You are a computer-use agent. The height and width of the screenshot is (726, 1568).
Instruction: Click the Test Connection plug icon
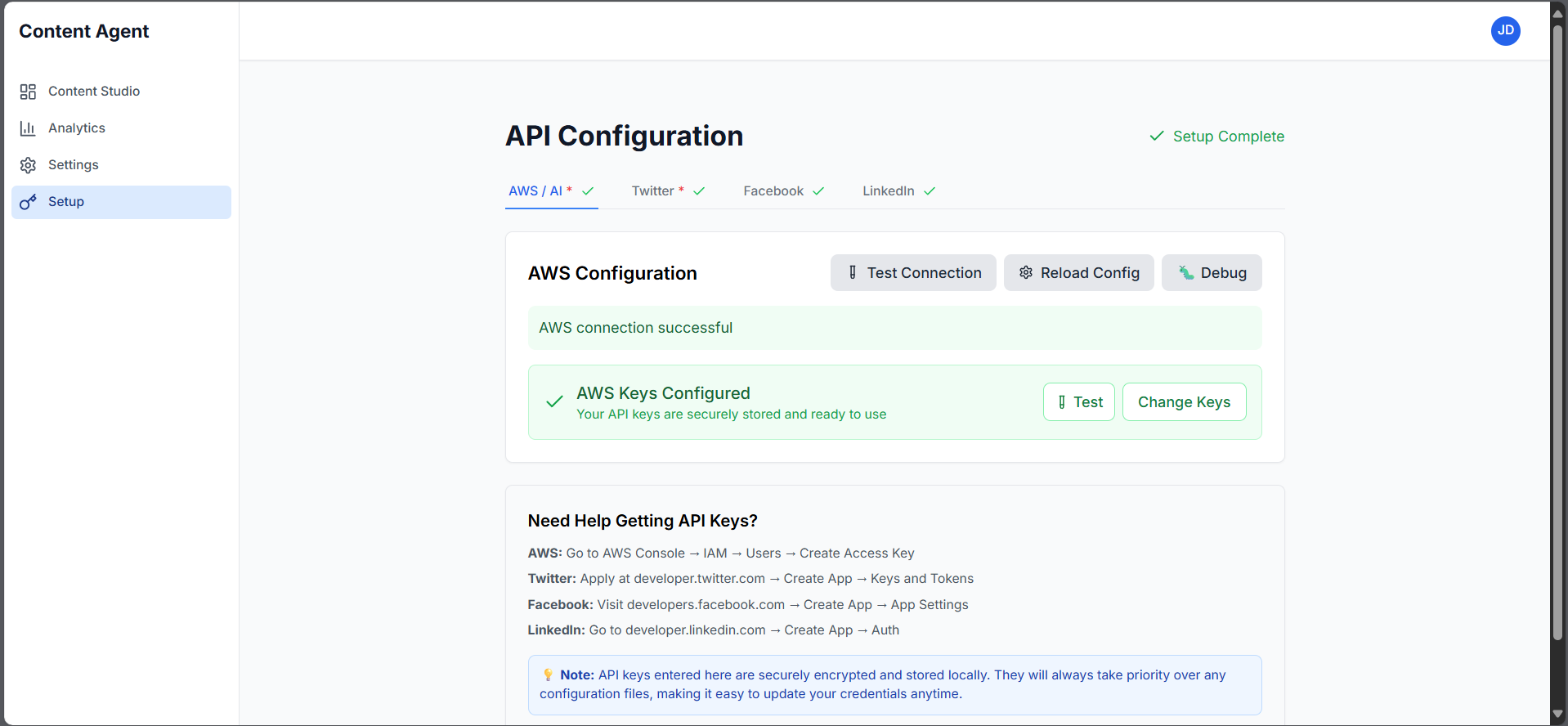pos(853,273)
